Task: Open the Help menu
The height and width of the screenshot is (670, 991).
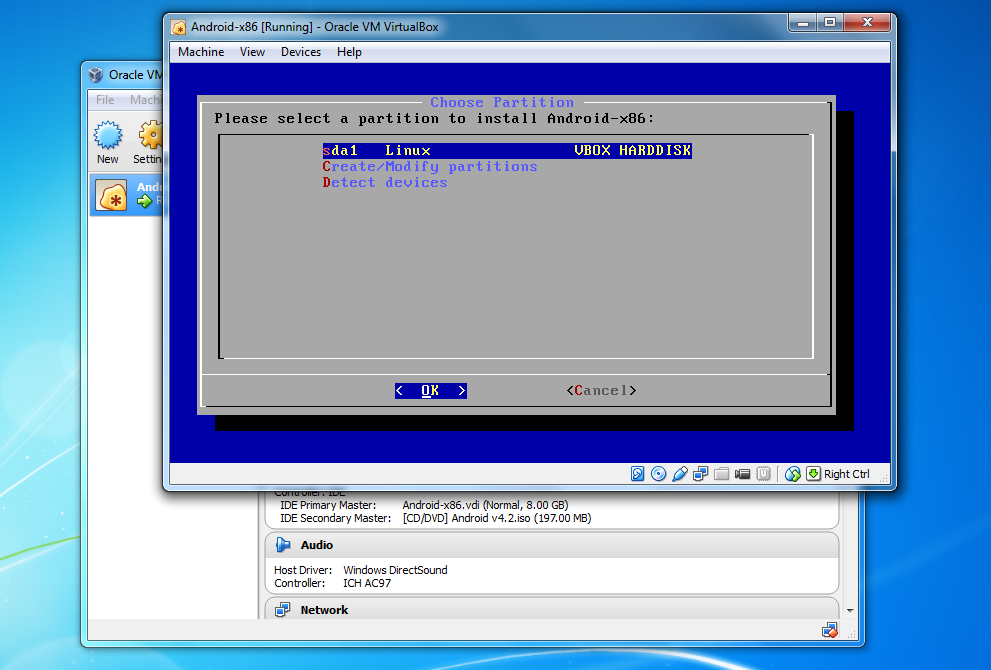Action: (349, 52)
